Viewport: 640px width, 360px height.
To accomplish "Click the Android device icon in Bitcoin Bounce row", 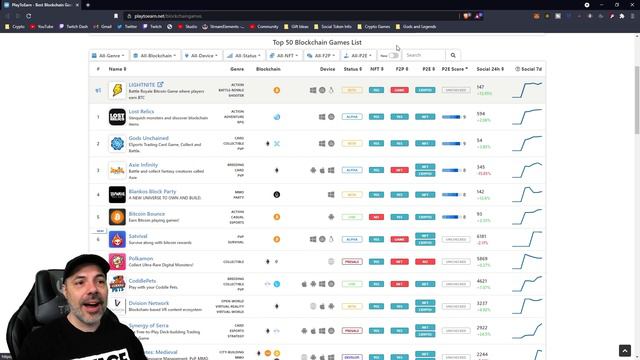I will (x=331, y=217).
